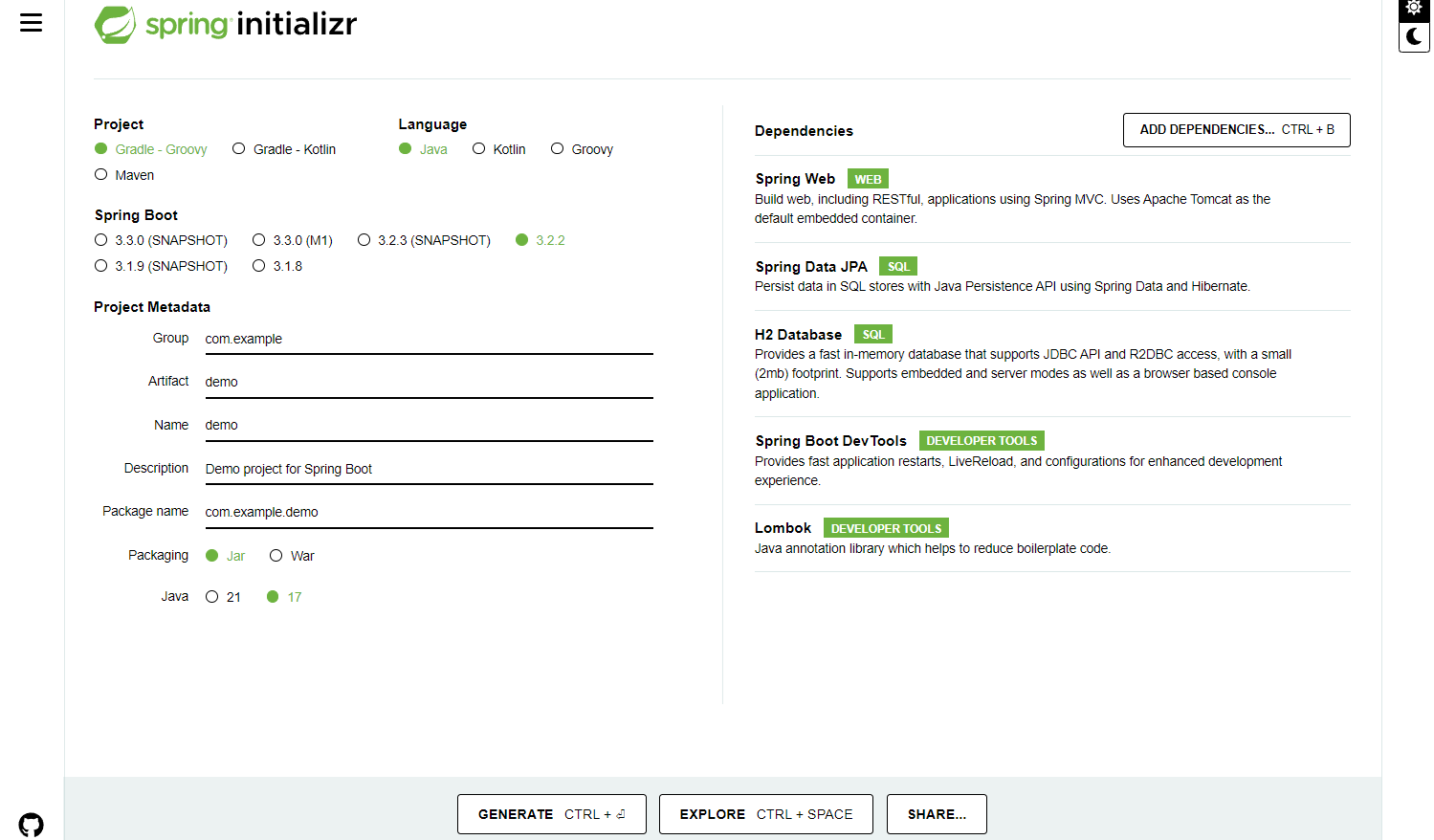Image resolution: width=1434 pixels, height=840 pixels.
Task: Click the Dependencies heading
Action: tap(804, 131)
